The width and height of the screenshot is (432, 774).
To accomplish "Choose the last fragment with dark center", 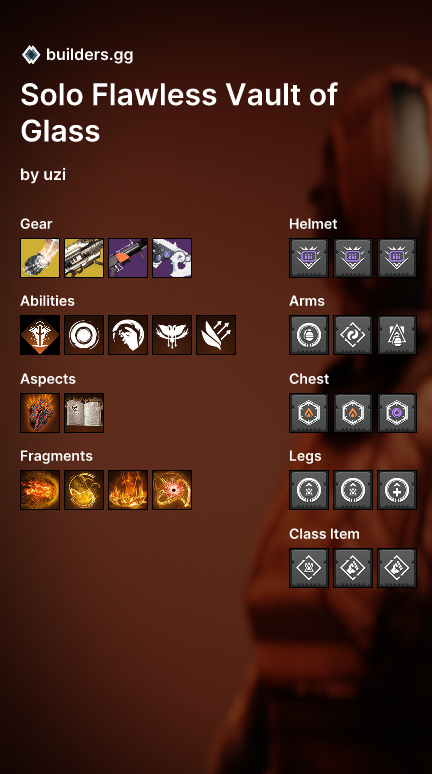I will click(172, 490).
